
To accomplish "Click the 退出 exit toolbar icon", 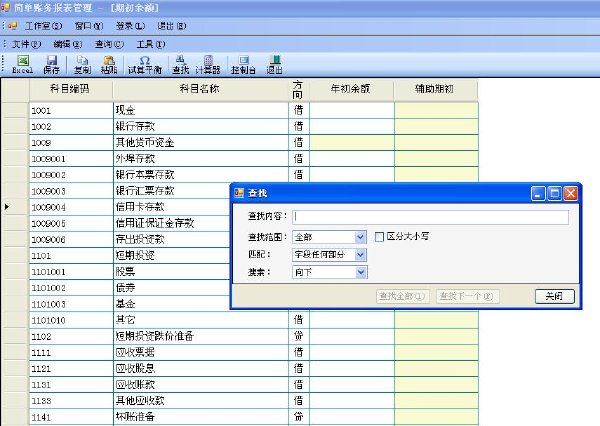I will tap(274, 64).
